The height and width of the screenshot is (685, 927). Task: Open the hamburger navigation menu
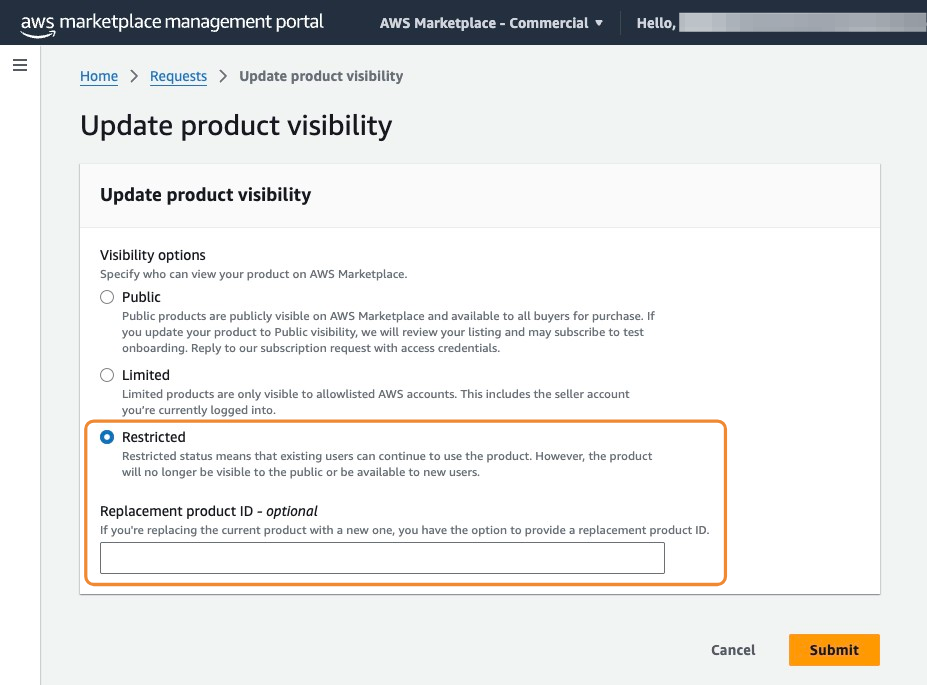pyautogui.click(x=20, y=65)
